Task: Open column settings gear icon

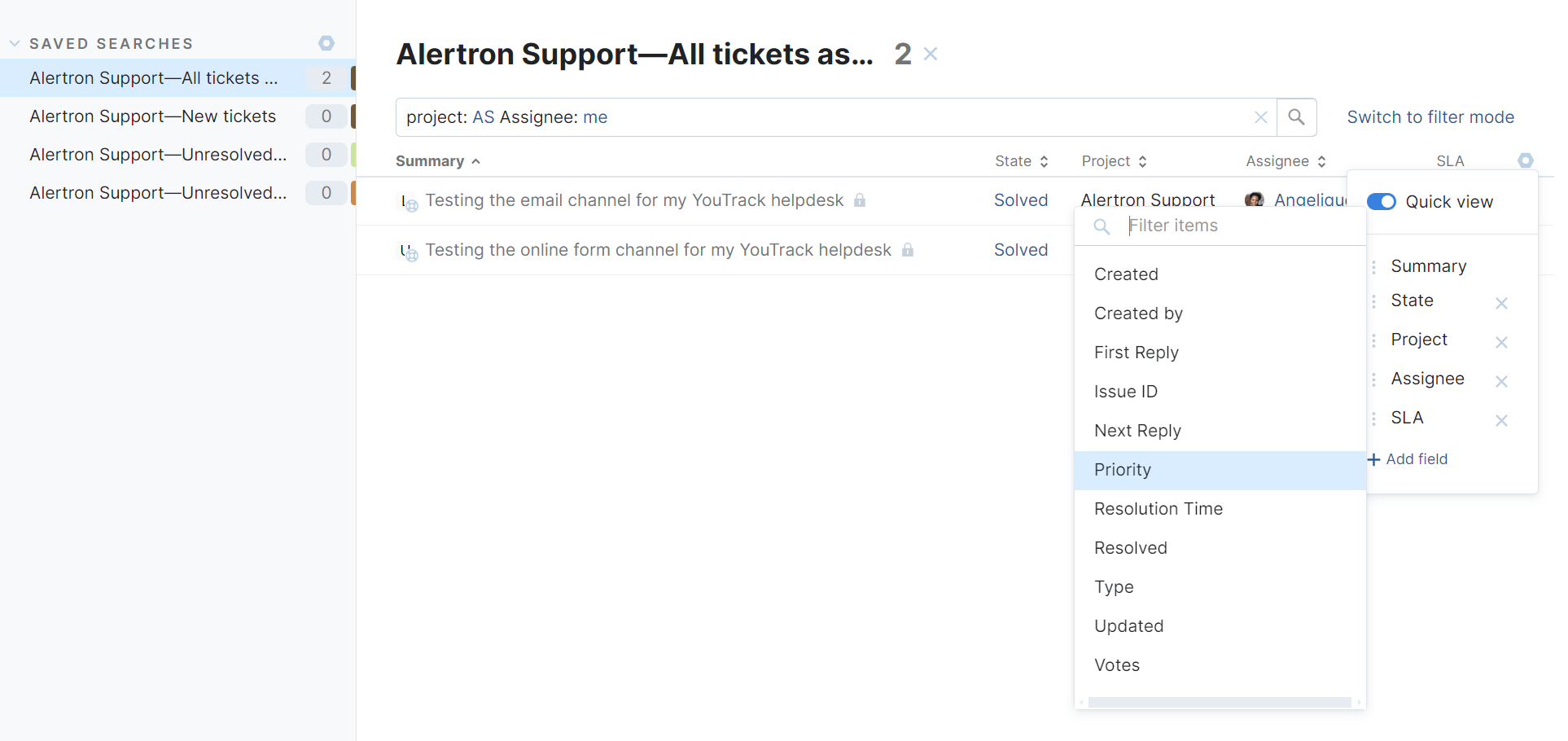Action: click(x=1525, y=160)
